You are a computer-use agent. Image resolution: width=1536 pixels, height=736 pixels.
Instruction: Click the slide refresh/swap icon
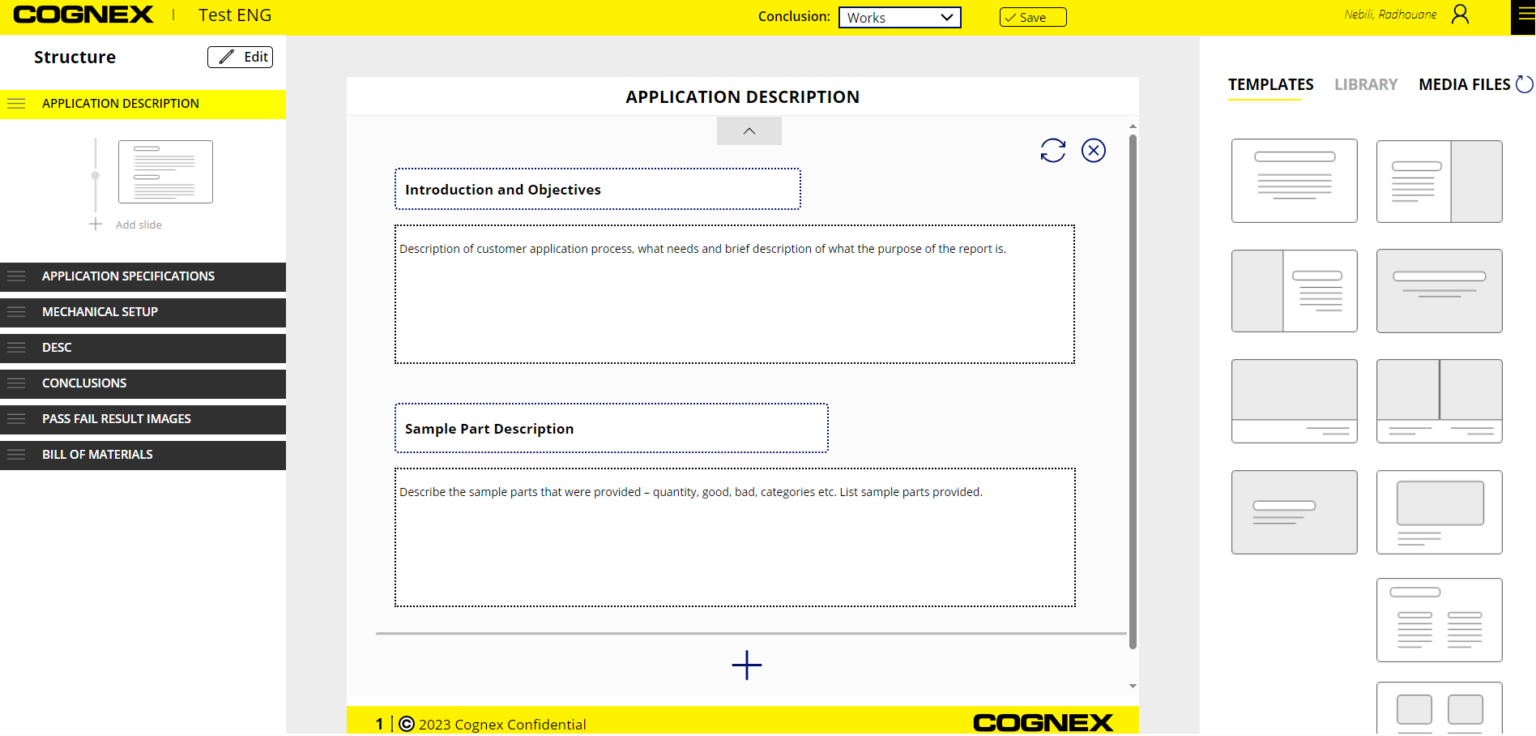(1053, 150)
